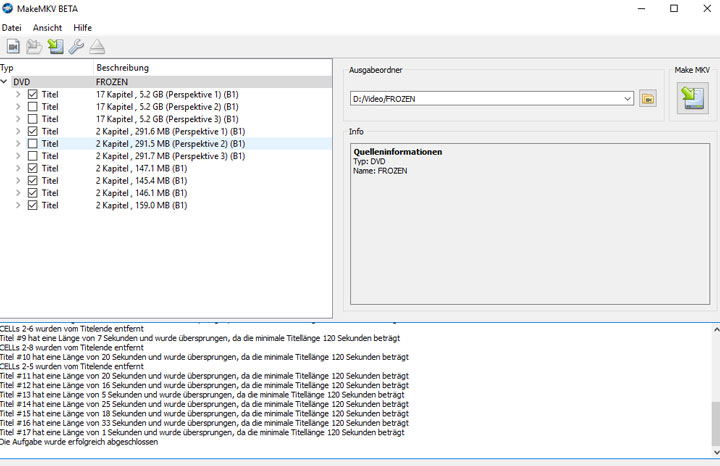
Task: Expand the 291.7 MB title row
Action: point(18,156)
